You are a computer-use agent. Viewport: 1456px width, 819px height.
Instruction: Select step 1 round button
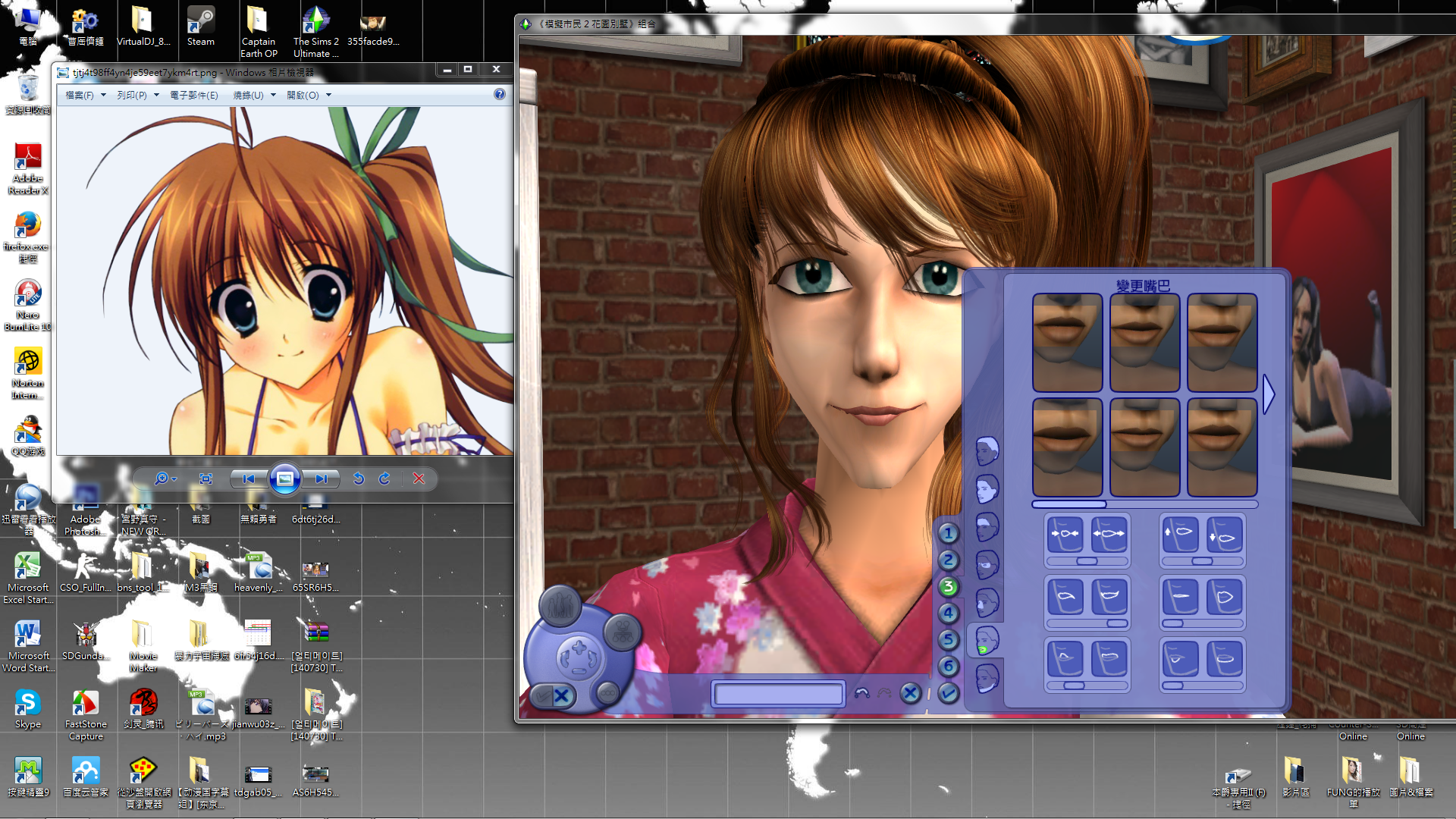[x=948, y=533]
